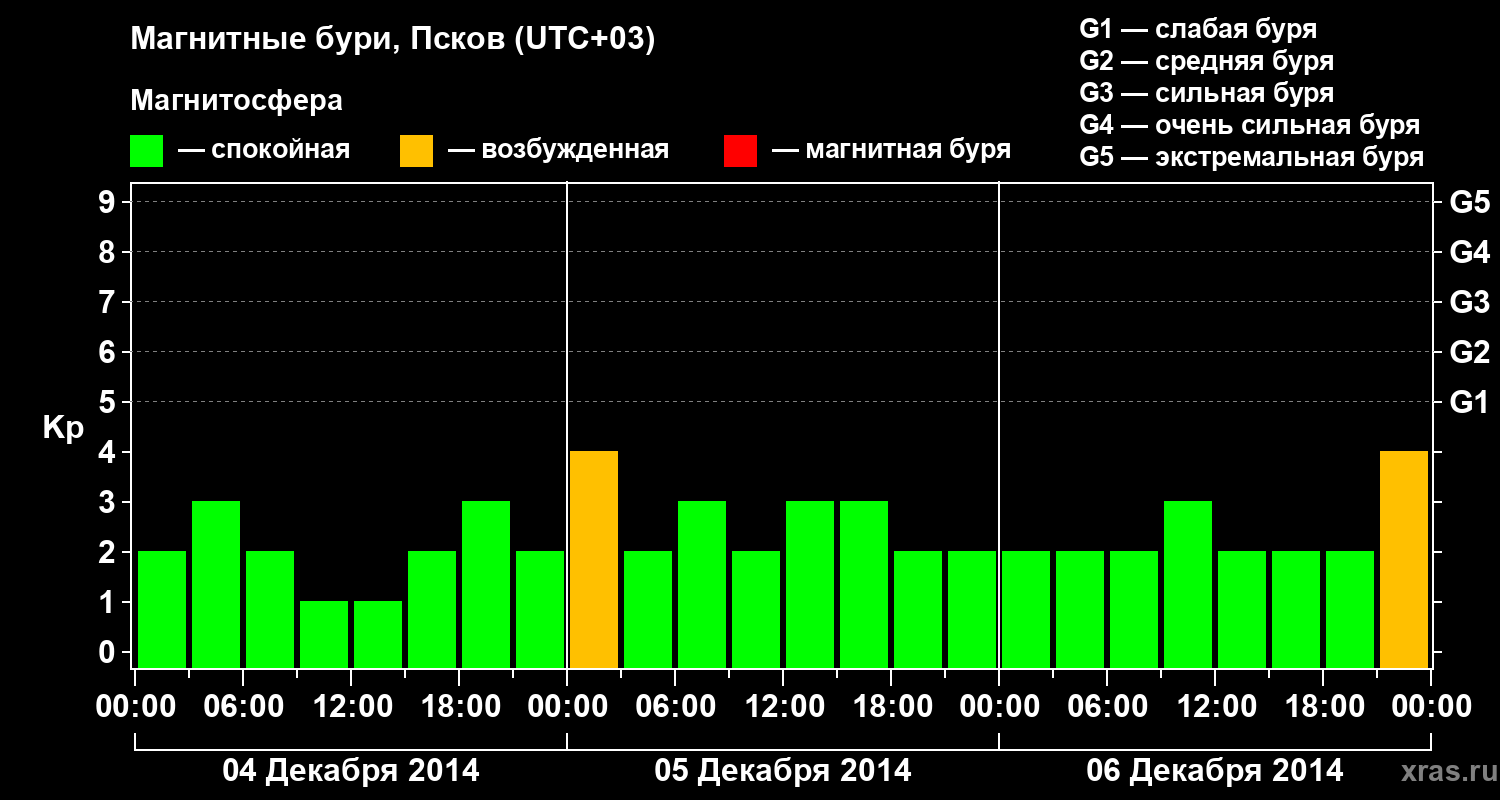This screenshot has width=1500, height=800.
Task: Click the G4 label on the right axis
Action: 1469,252
